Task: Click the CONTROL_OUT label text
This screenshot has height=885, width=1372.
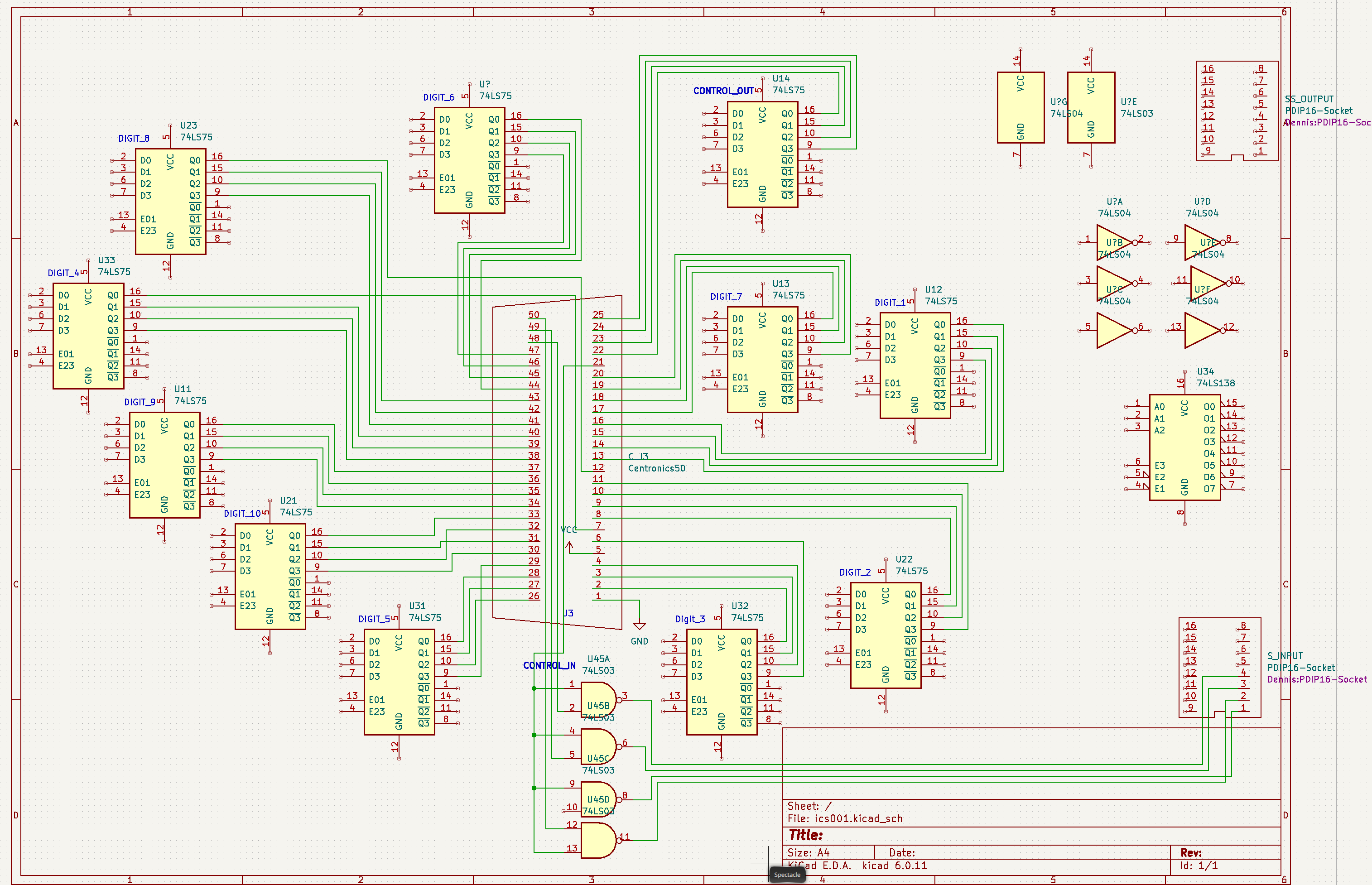Action: pyautogui.click(x=723, y=91)
